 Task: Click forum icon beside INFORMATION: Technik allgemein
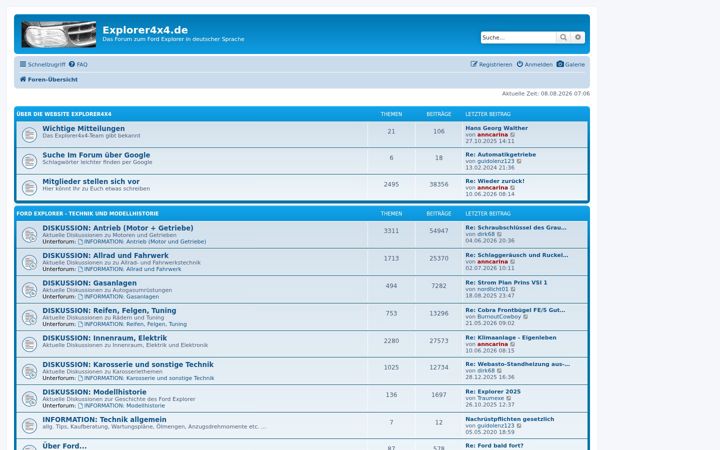pyautogui.click(x=29, y=426)
